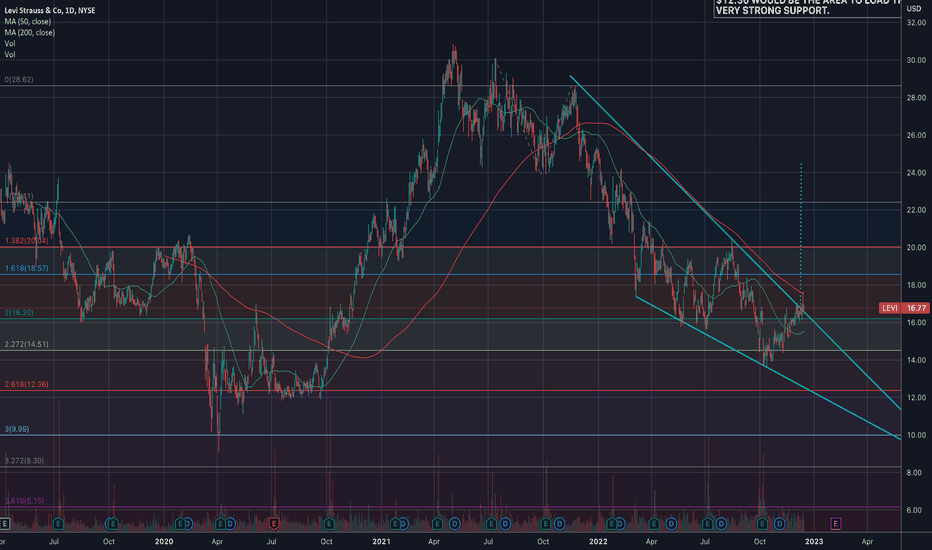Click the dividend marker in Nov 2021

(559, 524)
